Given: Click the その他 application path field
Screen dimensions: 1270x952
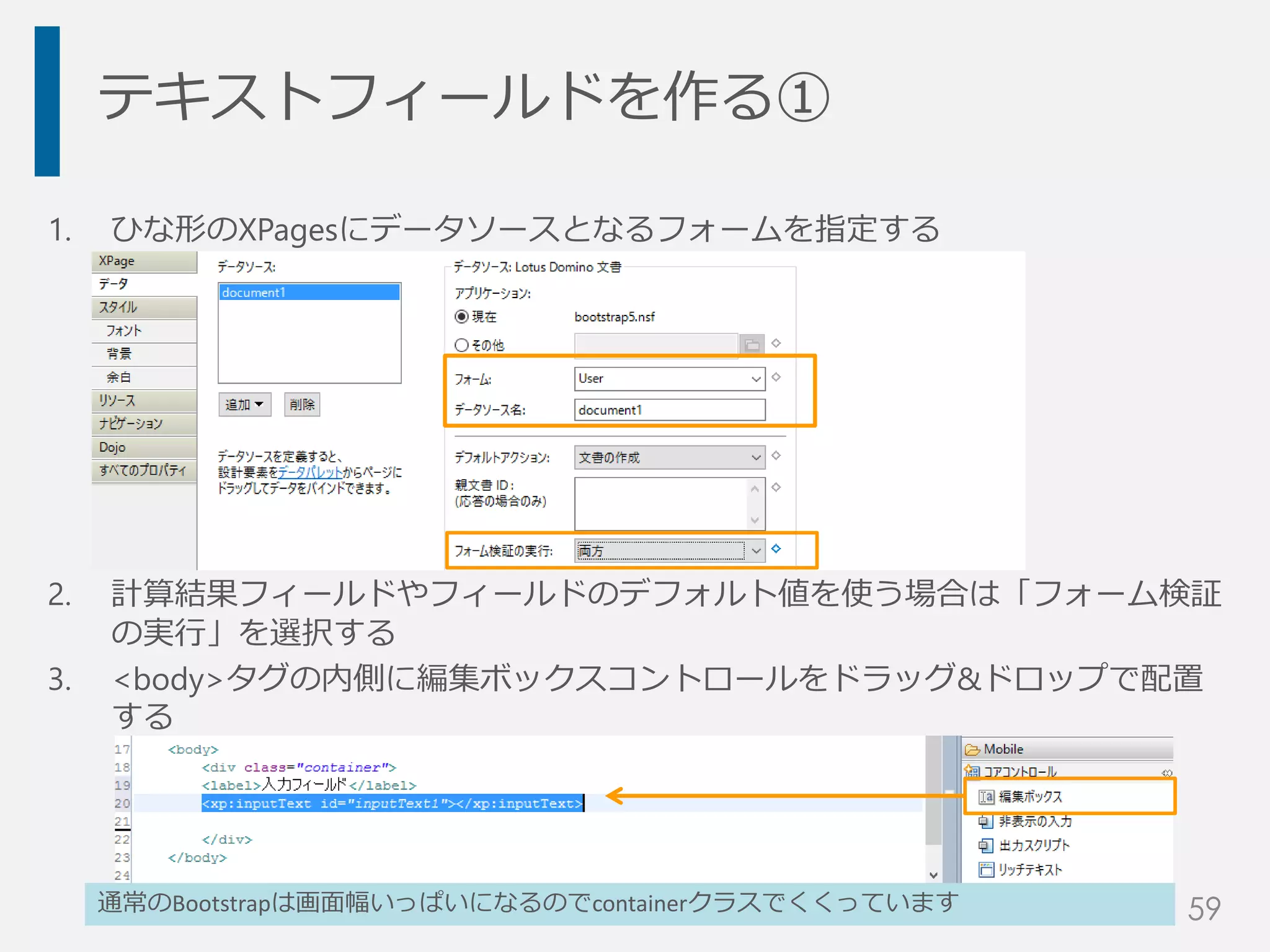Looking at the screenshot, I should tap(656, 345).
